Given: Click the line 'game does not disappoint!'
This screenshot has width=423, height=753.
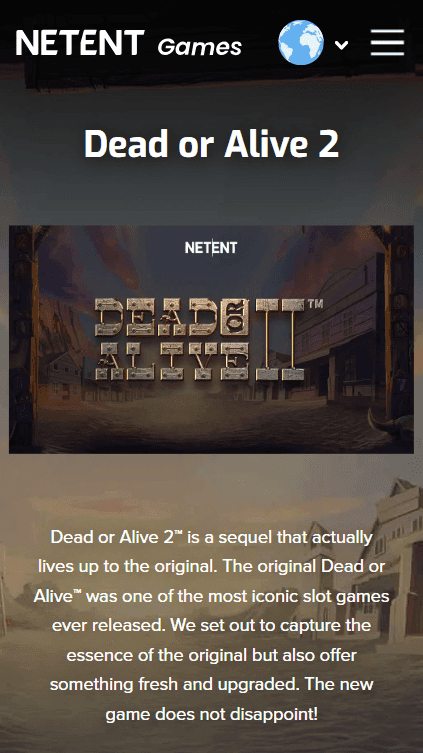Looking at the screenshot, I should (211, 715).
